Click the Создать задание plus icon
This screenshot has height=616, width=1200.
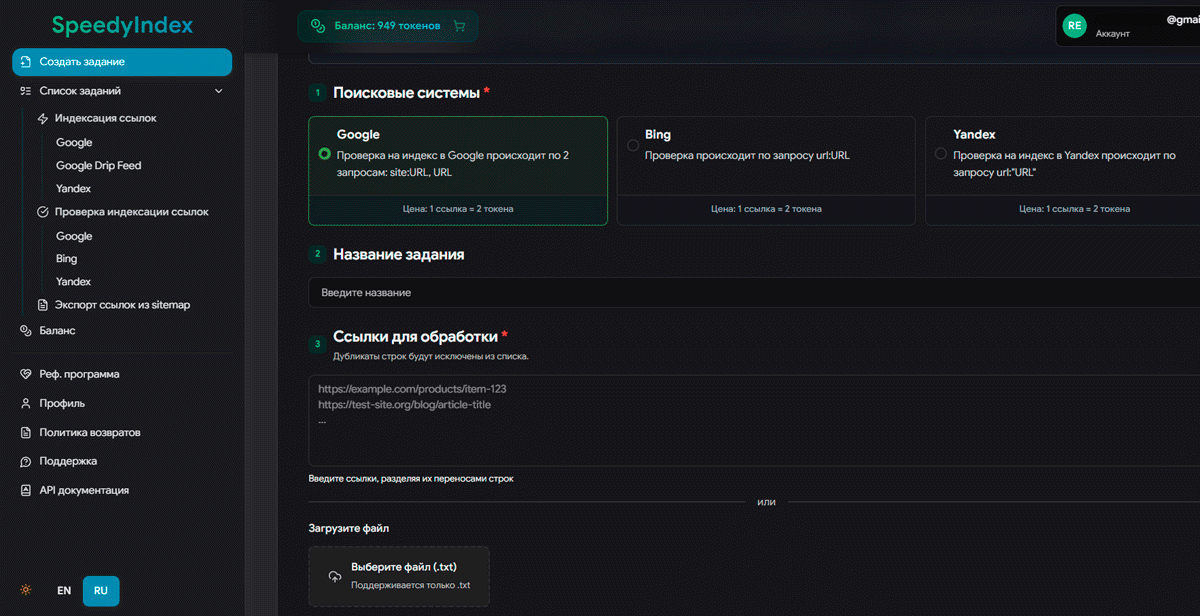[26, 62]
